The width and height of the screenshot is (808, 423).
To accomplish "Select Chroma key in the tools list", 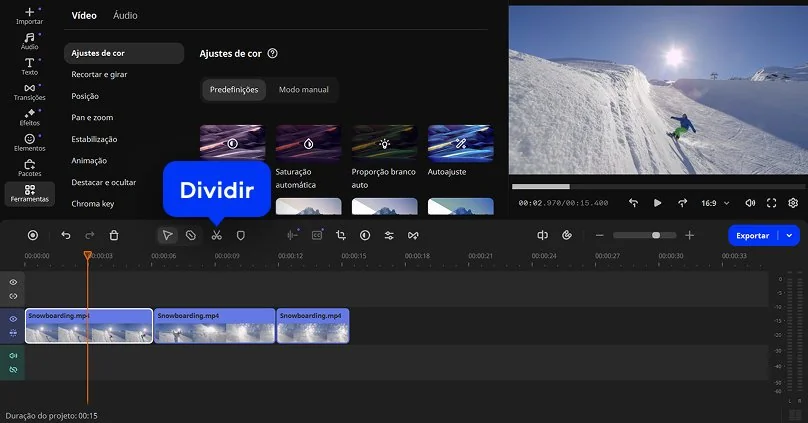I will 93,204.
